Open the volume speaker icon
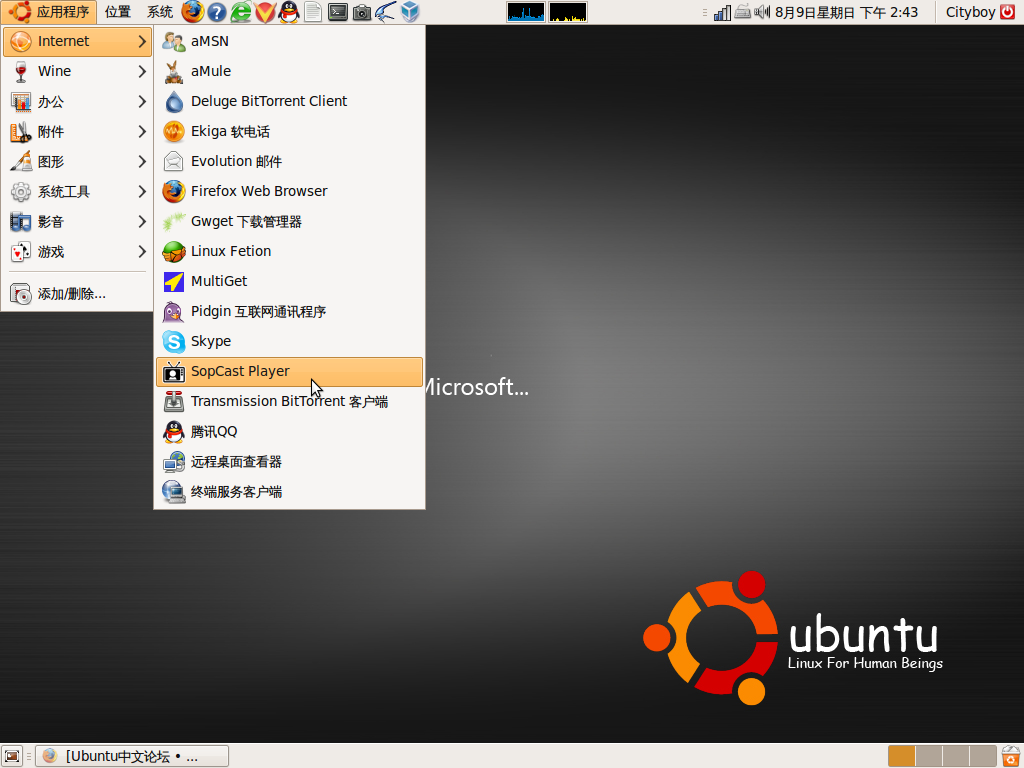This screenshot has width=1024, height=768. tap(762, 12)
